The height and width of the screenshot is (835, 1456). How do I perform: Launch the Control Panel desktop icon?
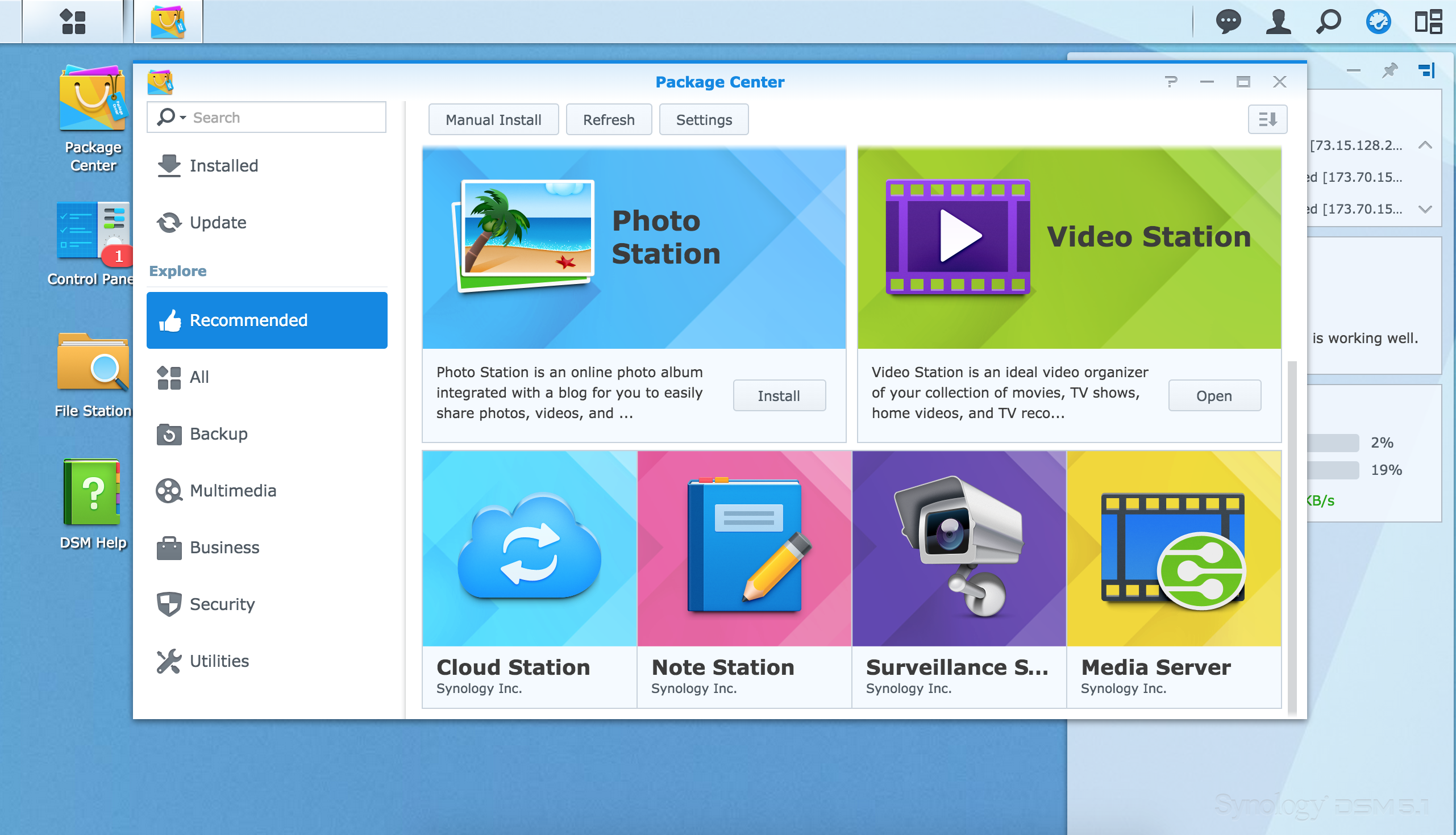(x=92, y=243)
